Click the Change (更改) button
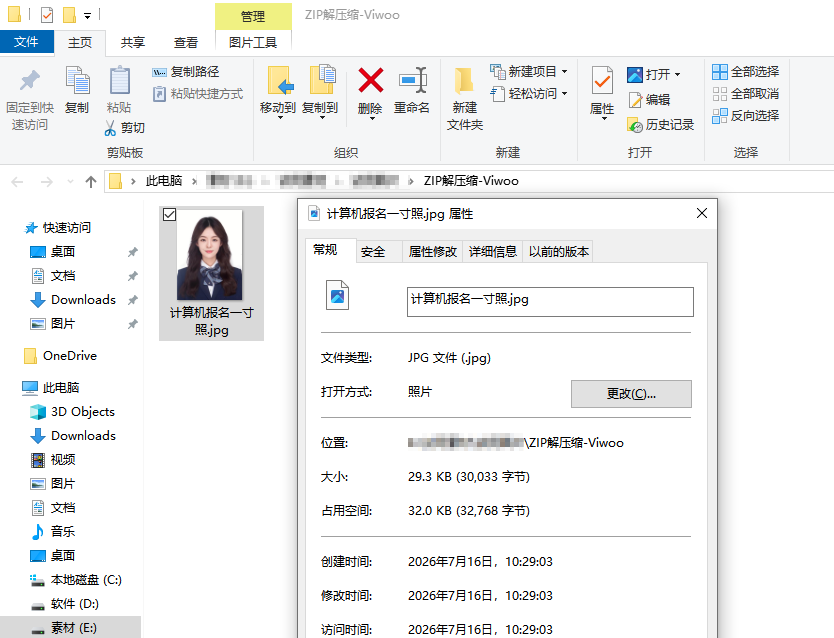The width and height of the screenshot is (834, 638). (631, 394)
